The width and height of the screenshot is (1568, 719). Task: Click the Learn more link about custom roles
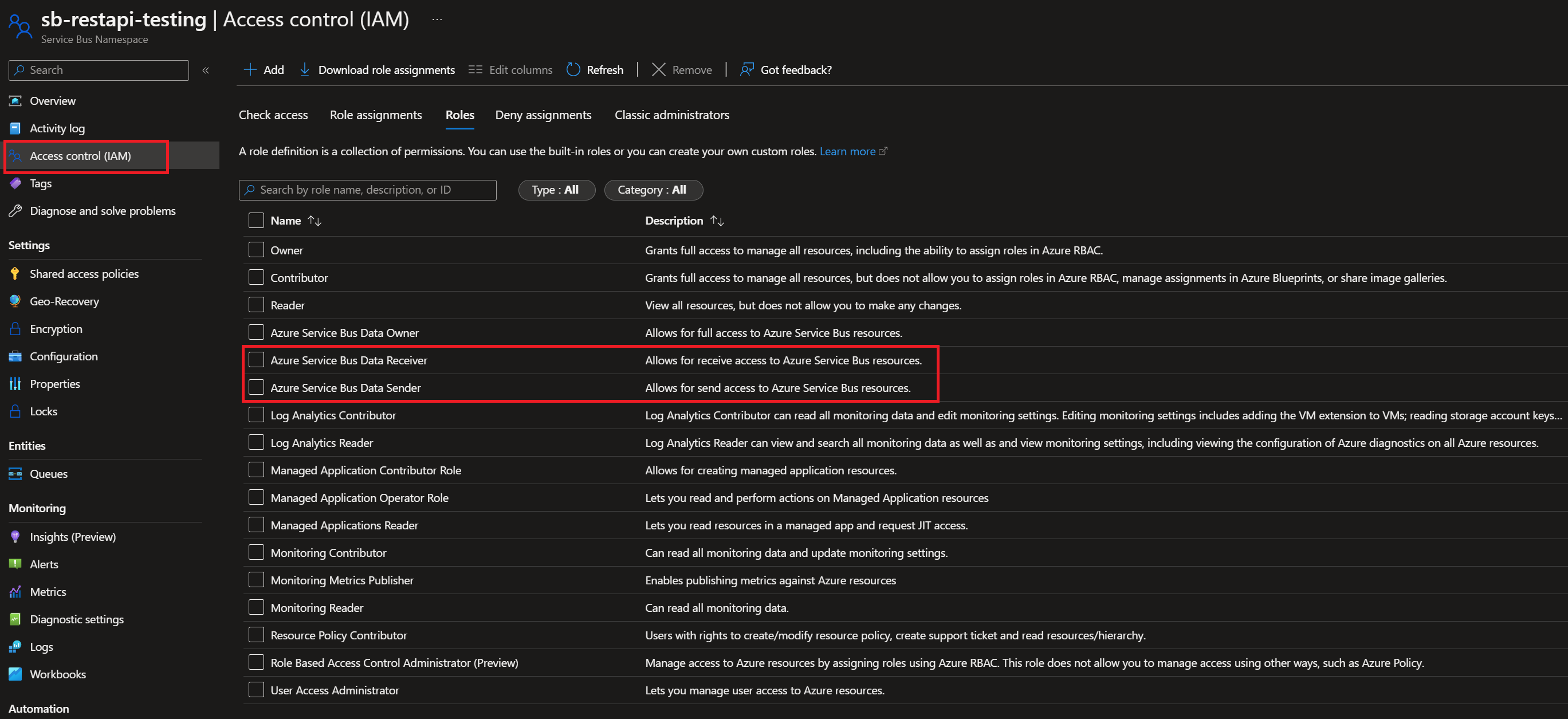(x=848, y=151)
